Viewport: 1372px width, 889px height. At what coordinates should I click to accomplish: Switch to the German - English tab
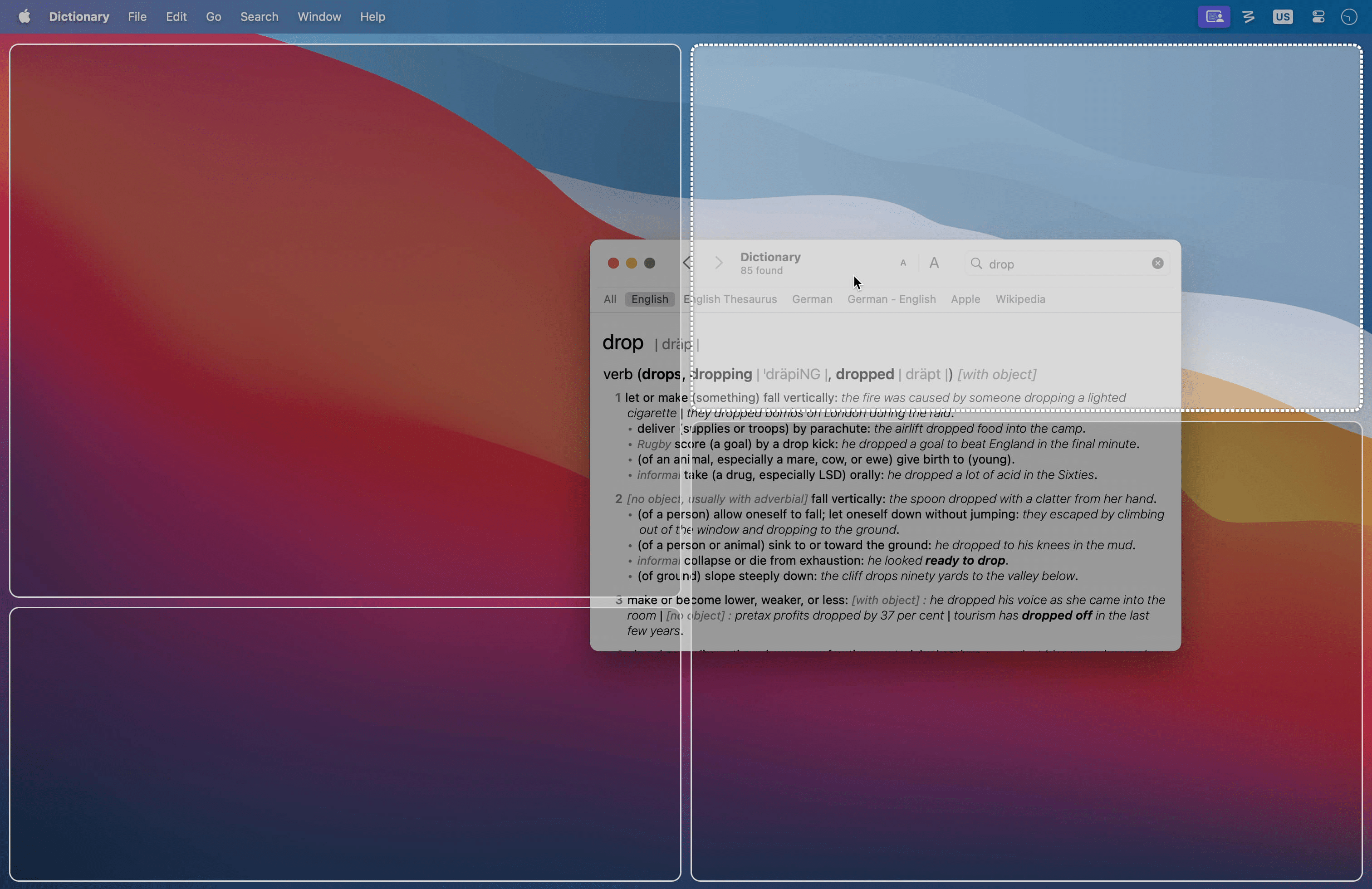tap(891, 299)
